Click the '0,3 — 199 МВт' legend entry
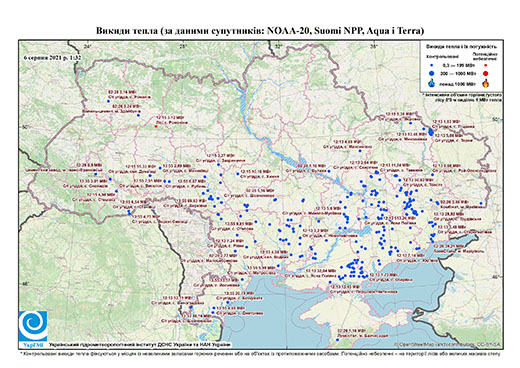 pyautogui.click(x=459, y=65)
